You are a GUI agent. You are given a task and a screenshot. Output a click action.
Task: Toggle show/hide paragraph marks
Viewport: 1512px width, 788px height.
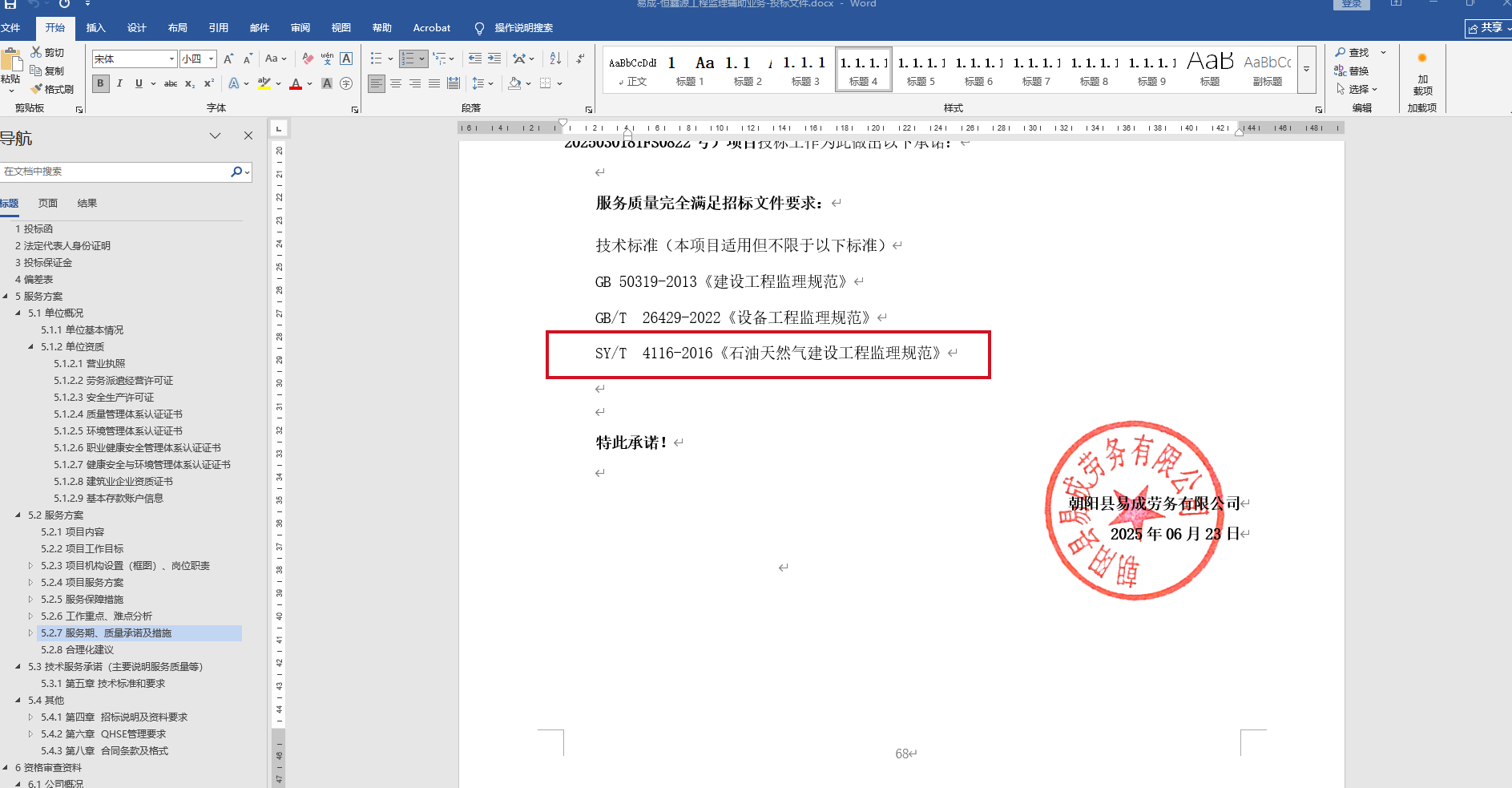pos(581,59)
